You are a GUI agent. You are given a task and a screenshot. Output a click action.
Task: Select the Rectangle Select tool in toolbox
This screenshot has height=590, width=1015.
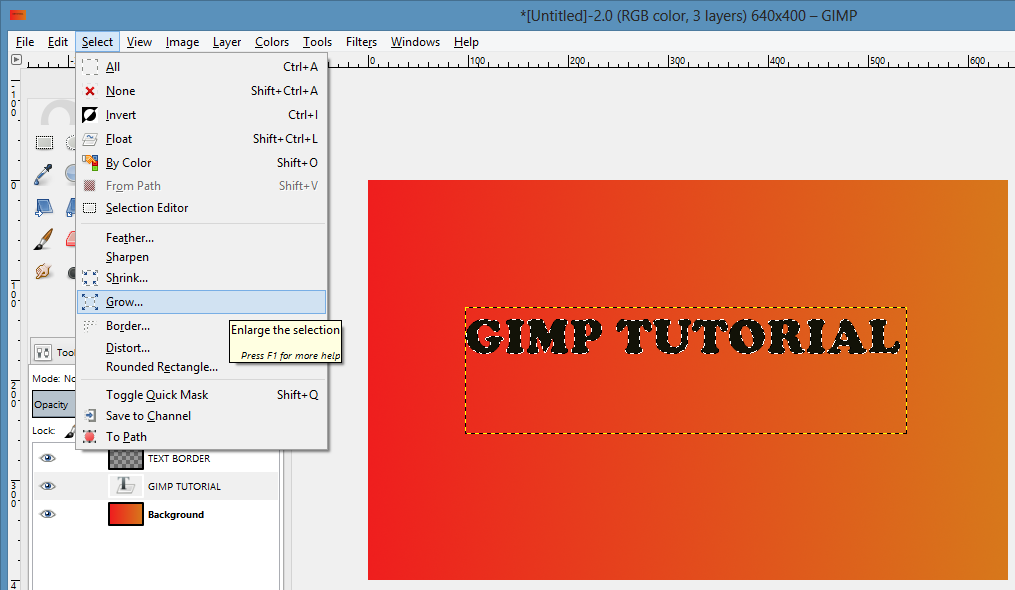coord(44,142)
